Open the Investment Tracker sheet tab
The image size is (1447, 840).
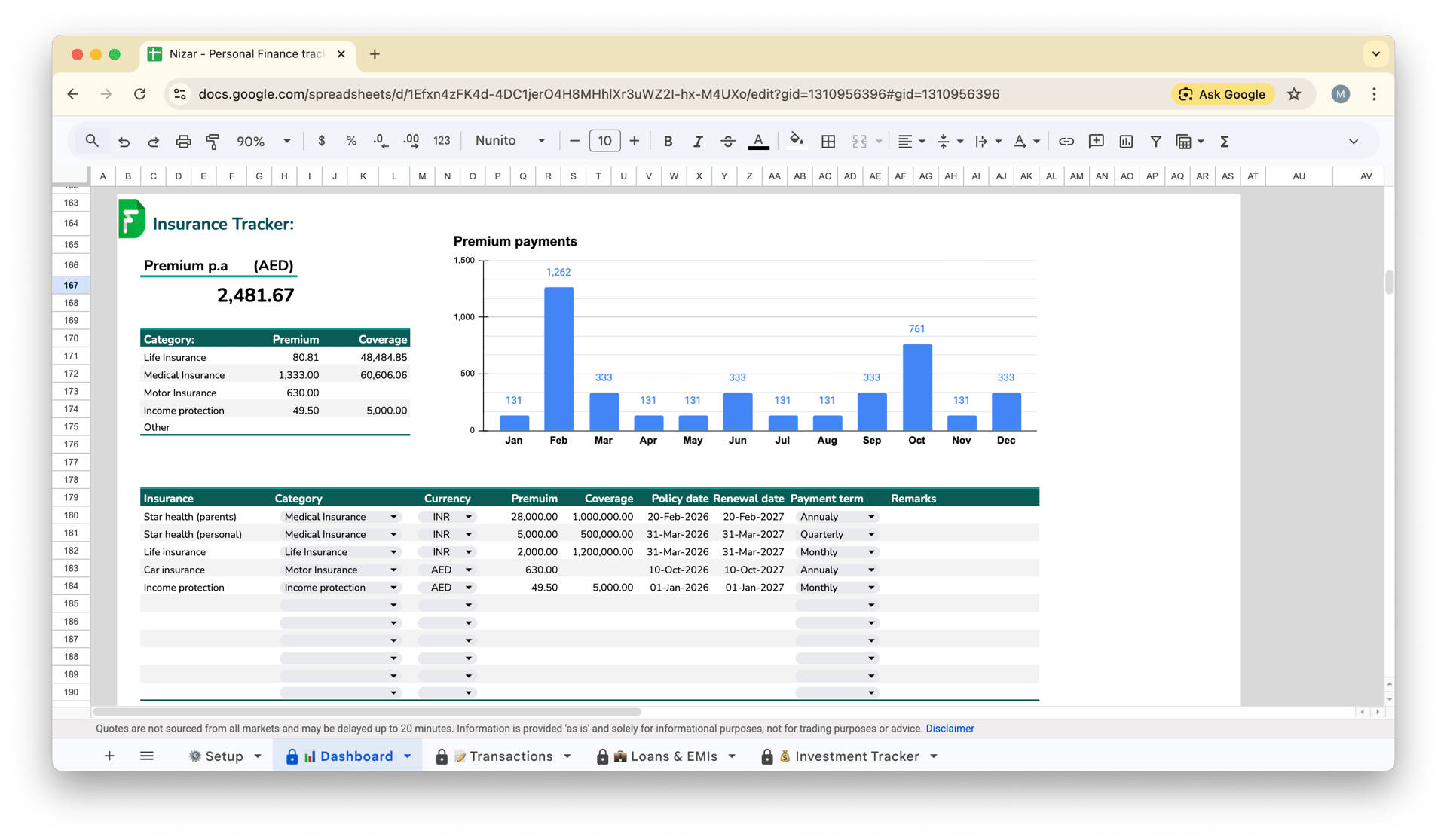(856, 756)
